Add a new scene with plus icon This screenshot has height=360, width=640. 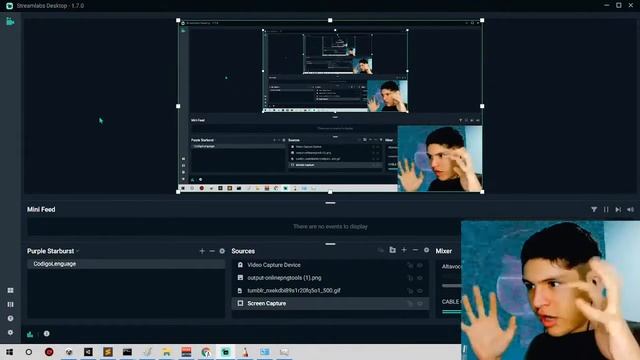[202, 251]
